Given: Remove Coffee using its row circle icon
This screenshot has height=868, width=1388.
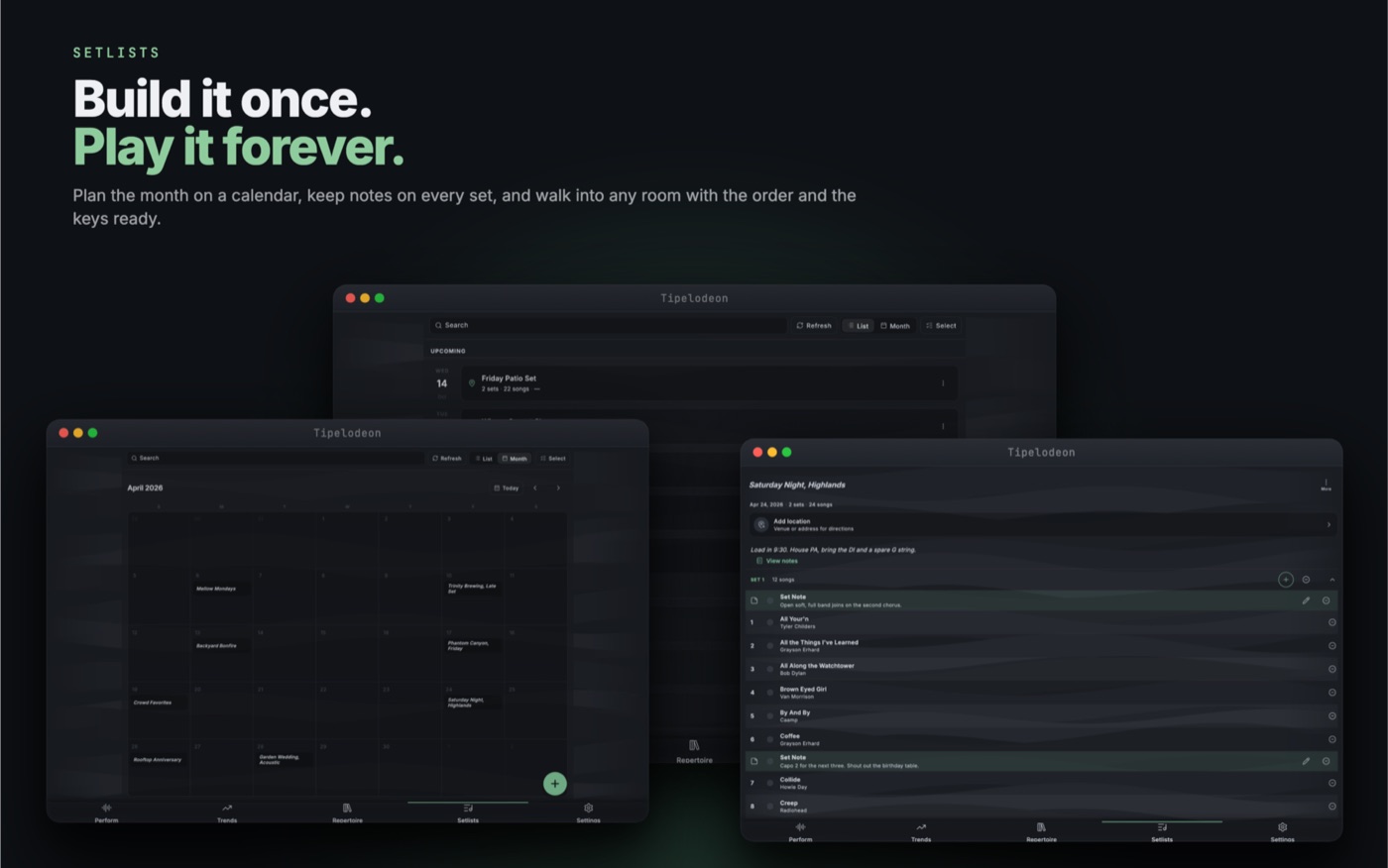Looking at the screenshot, I should point(1331,739).
